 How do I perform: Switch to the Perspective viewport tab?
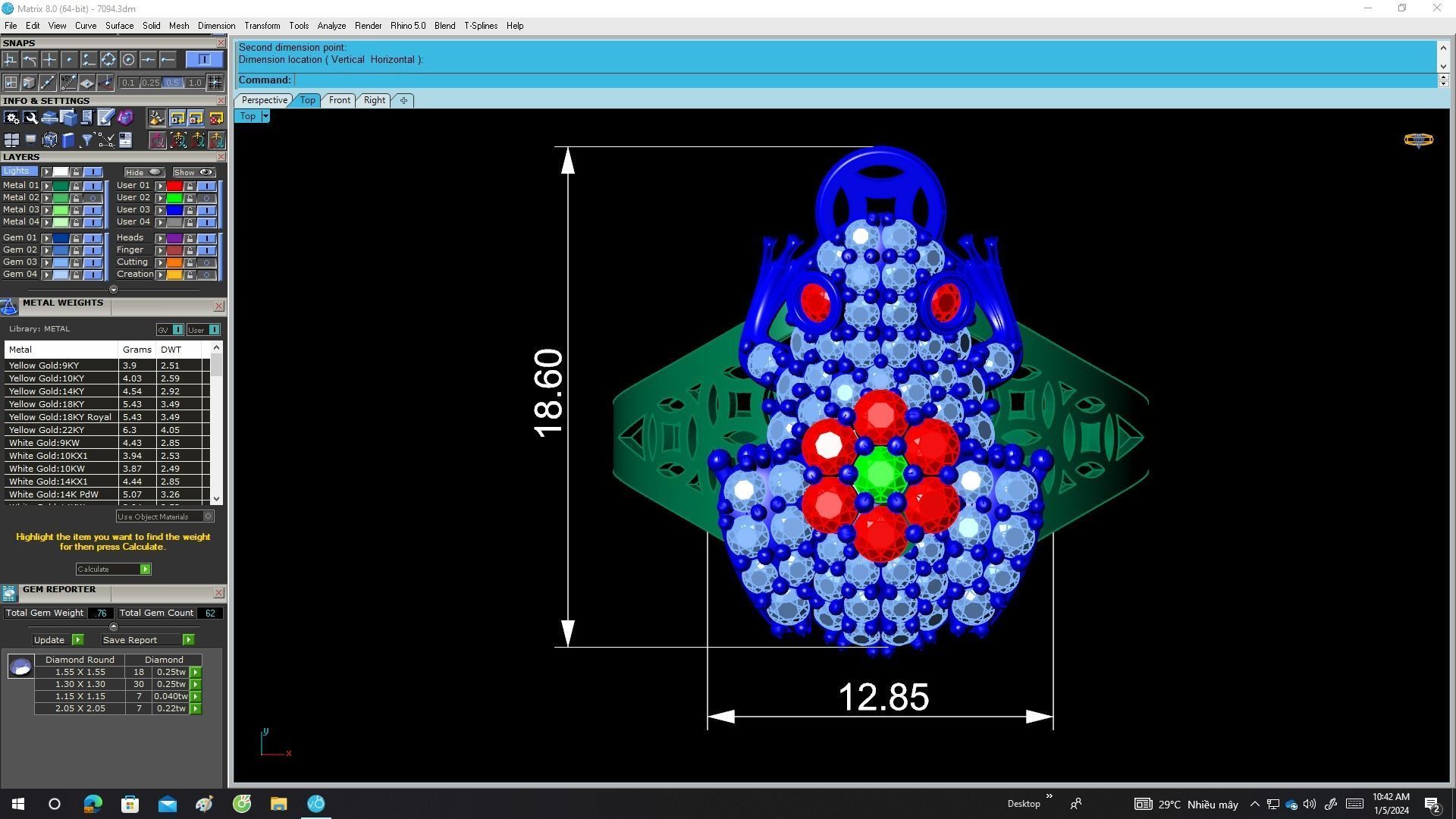[x=264, y=100]
